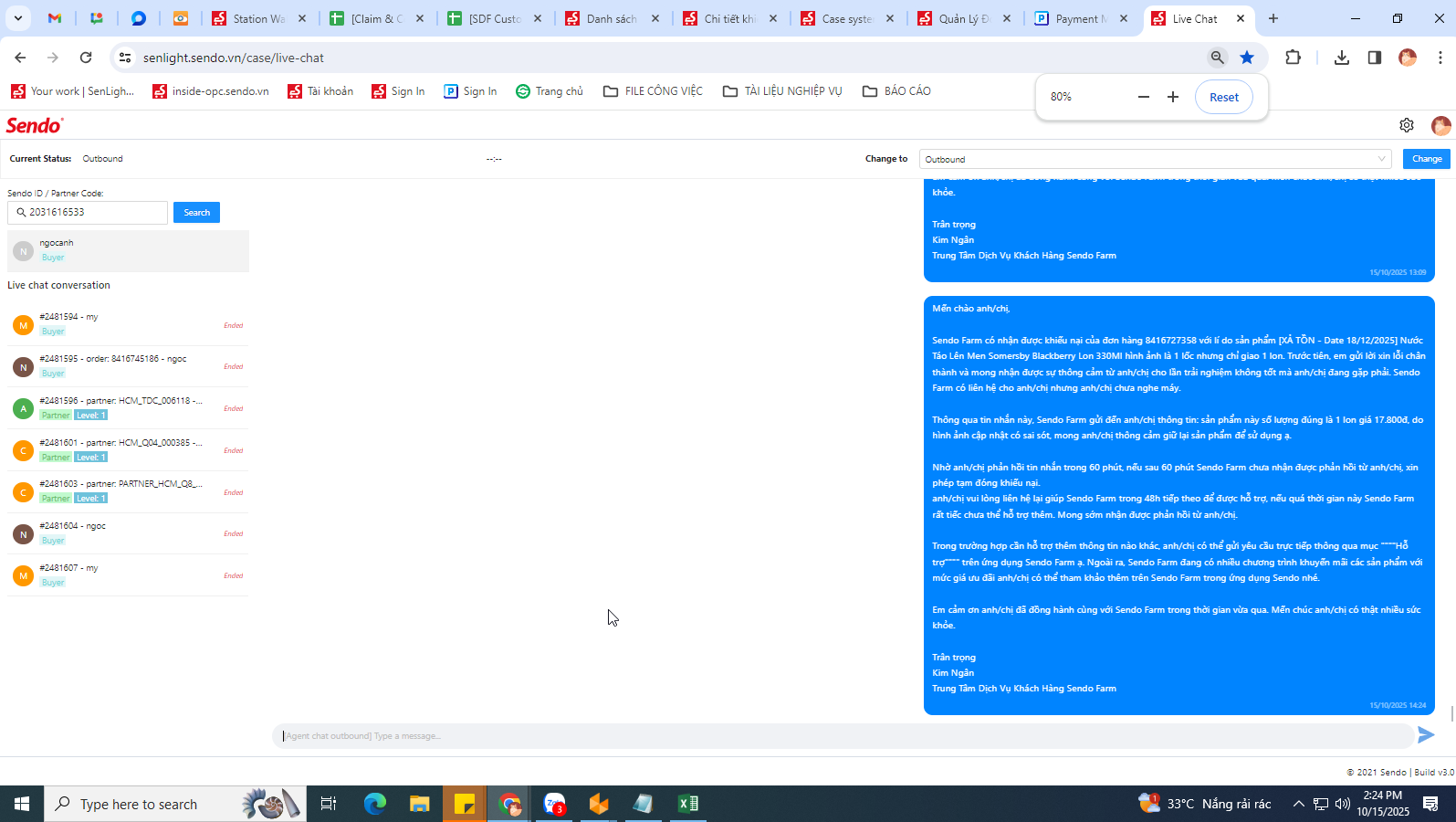Decrease zoom with the minus button
The height and width of the screenshot is (822, 1456).
[1143, 97]
